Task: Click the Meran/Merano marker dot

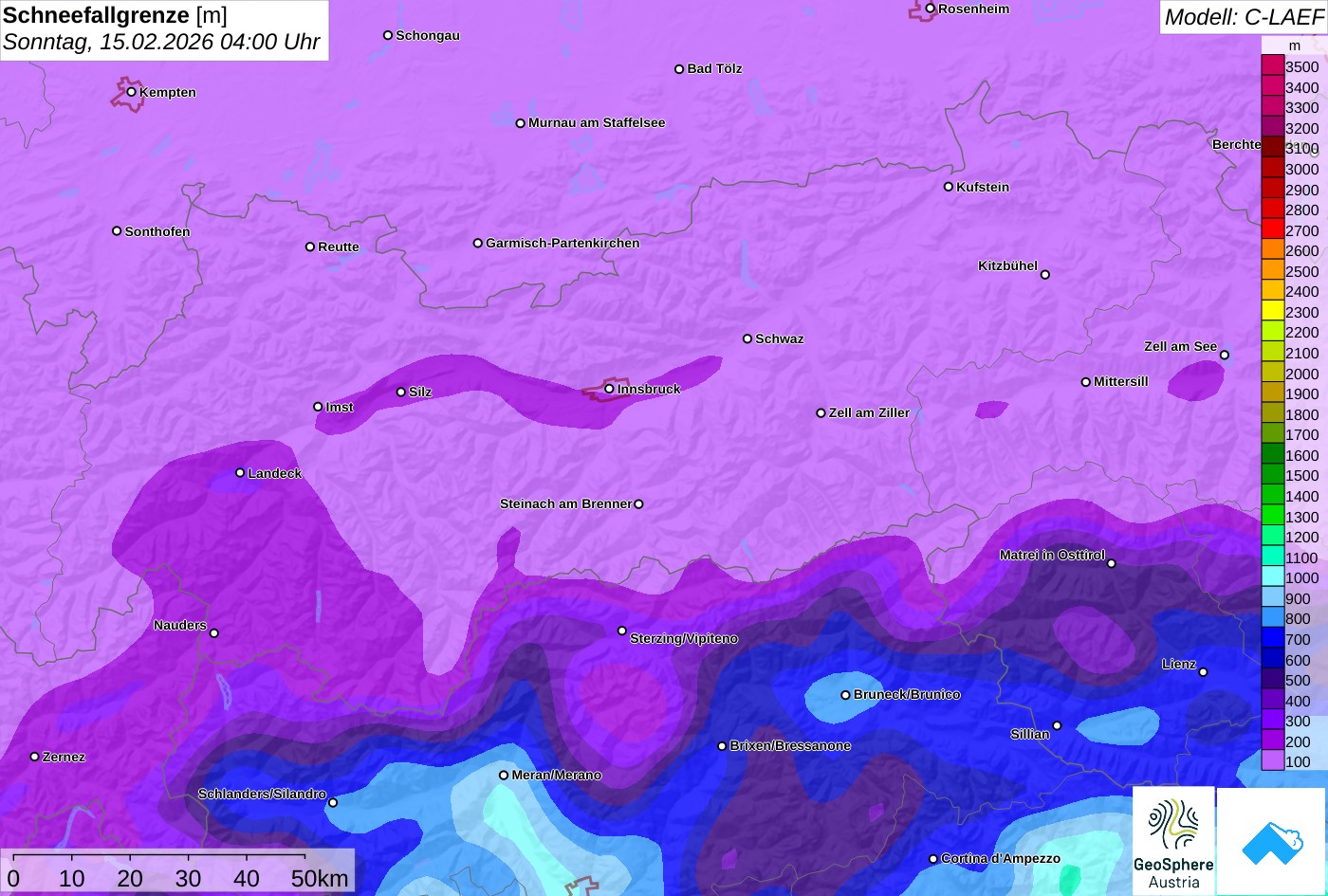Action: click(x=504, y=776)
